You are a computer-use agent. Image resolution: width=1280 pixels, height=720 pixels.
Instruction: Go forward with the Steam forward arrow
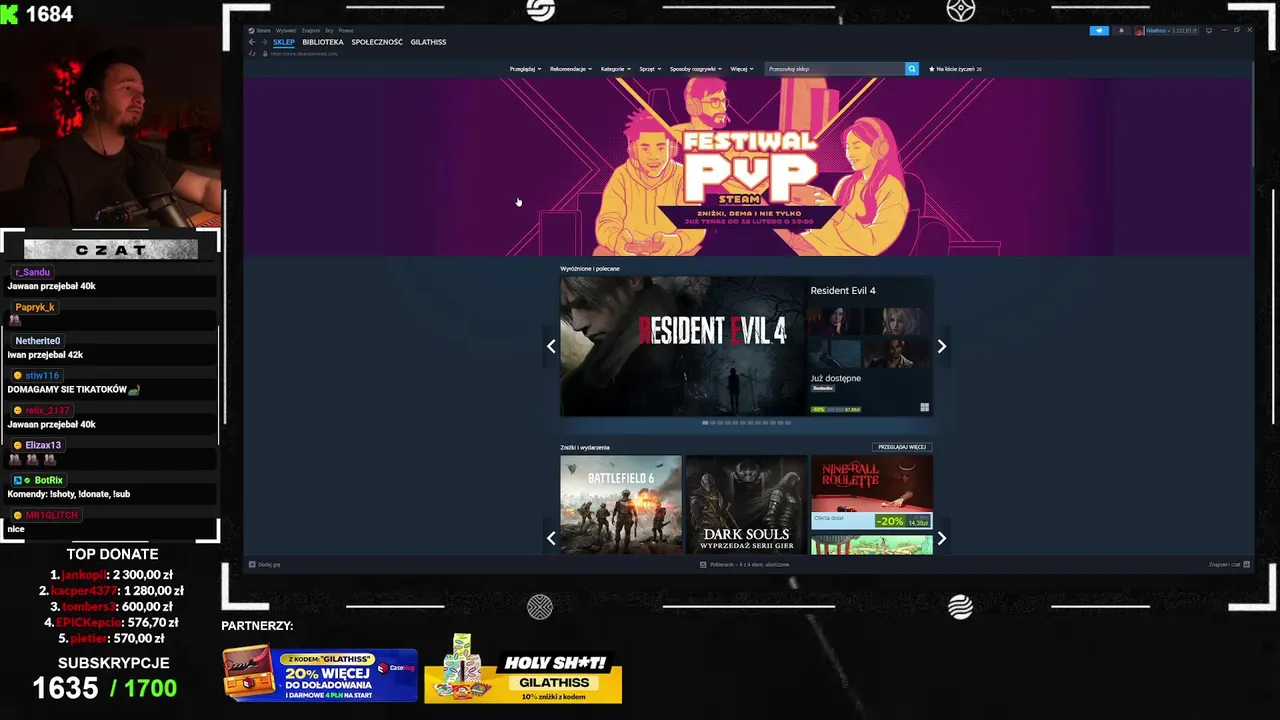click(264, 42)
